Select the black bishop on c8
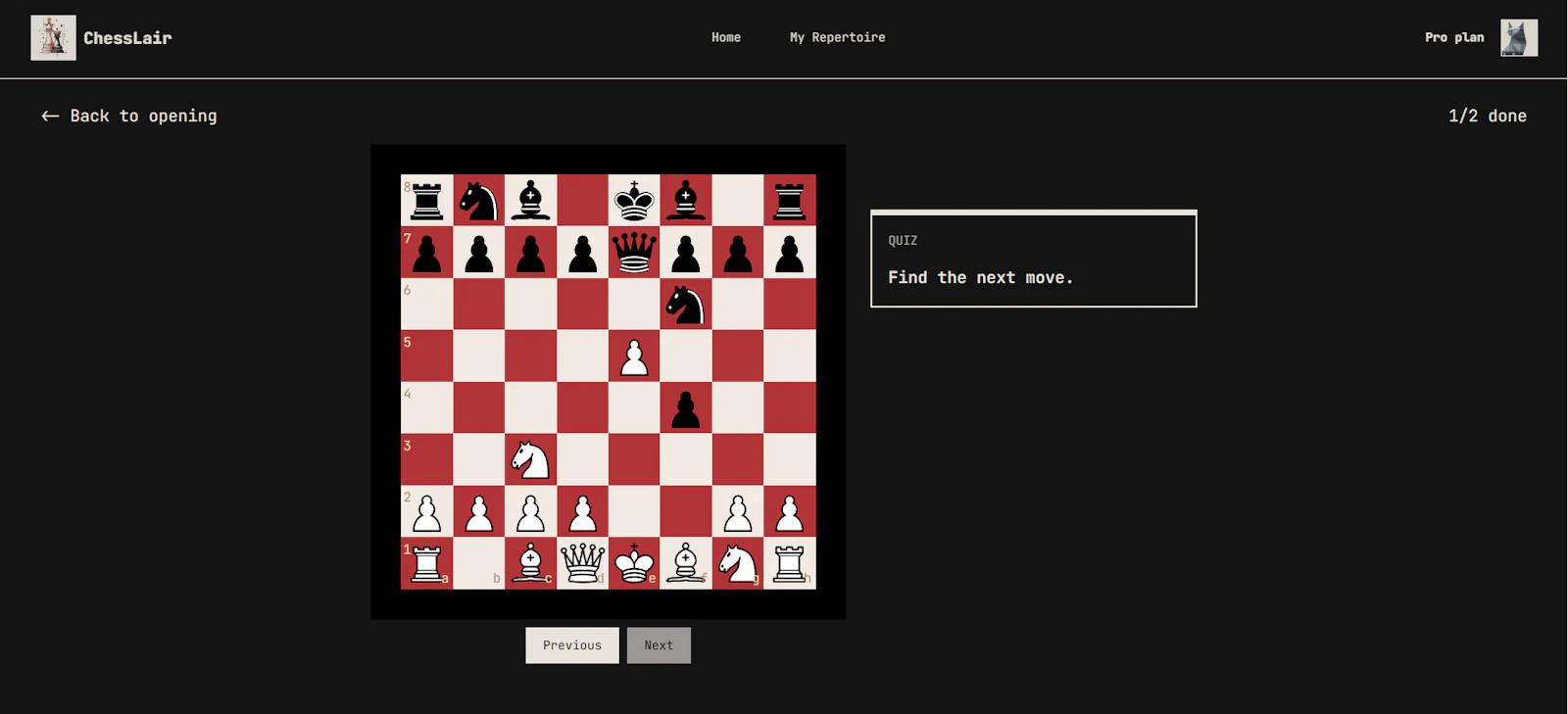1568x714 pixels. pyautogui.click(x=530, y=201)
